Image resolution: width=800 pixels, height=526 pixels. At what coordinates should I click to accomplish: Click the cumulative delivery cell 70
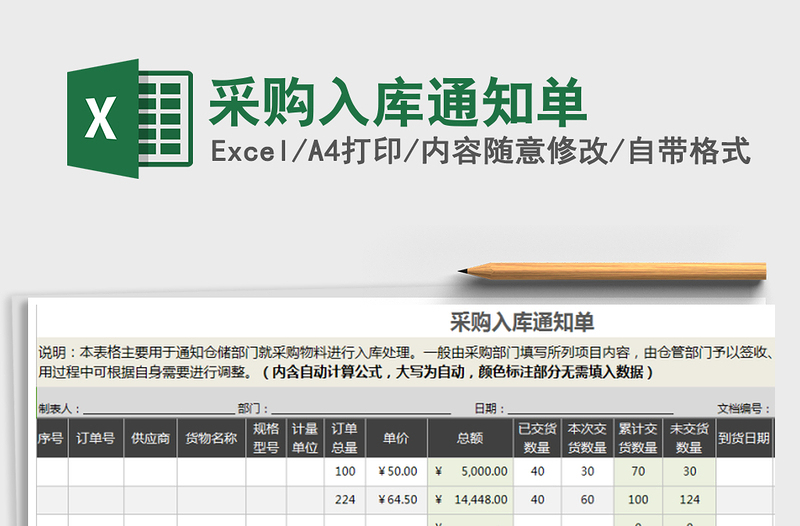click(638, 471)
